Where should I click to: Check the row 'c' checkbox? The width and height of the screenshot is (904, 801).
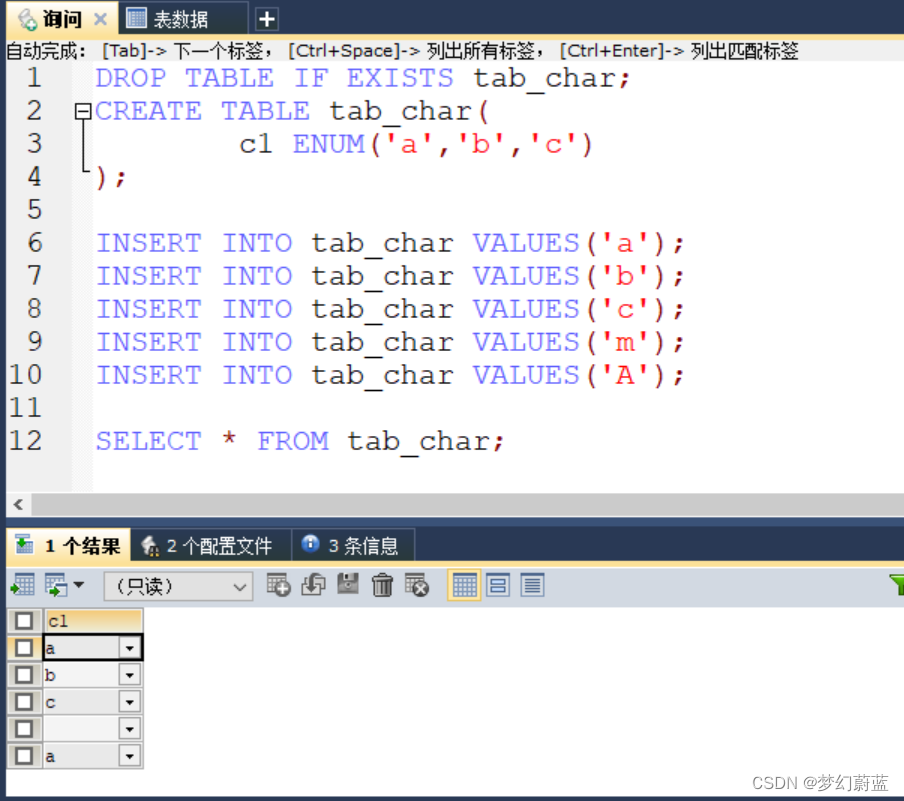click(24, 702)
